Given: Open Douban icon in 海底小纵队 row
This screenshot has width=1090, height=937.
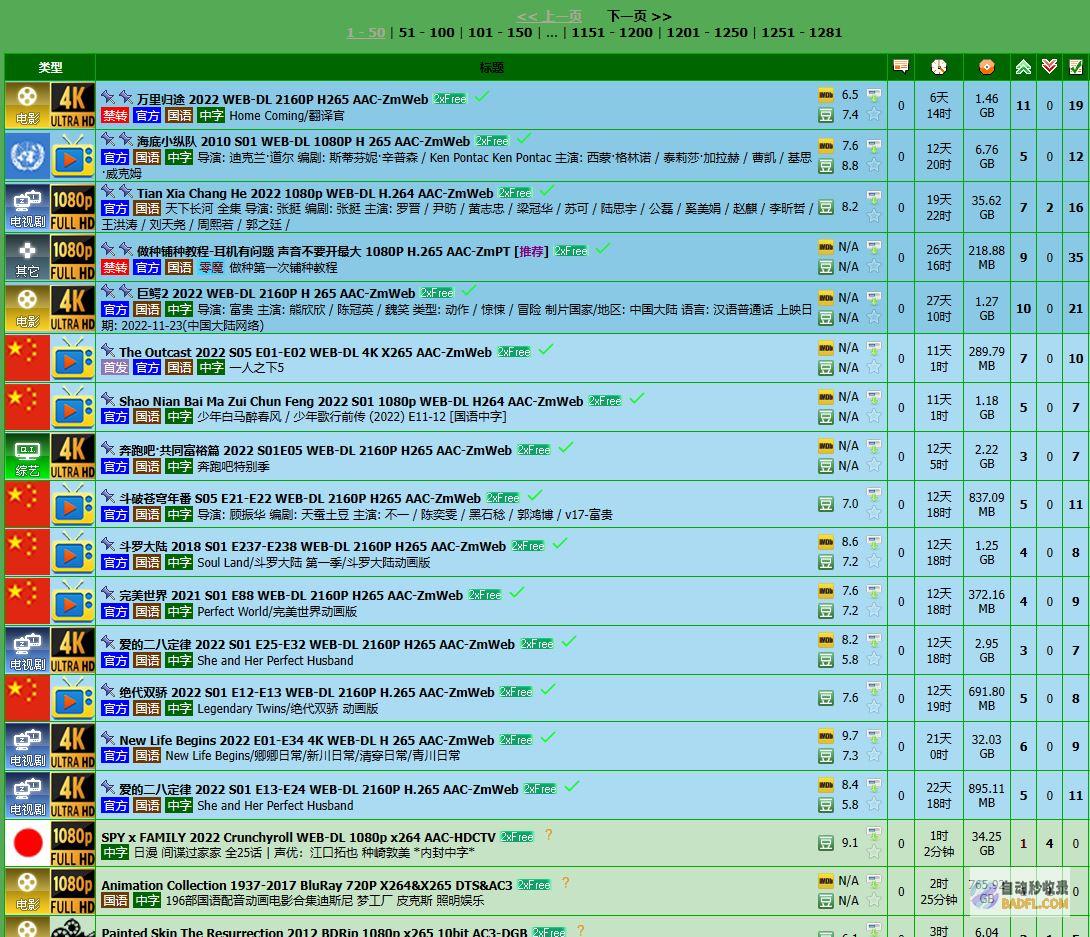Looking at the screenshot, I should click(826, 165).
